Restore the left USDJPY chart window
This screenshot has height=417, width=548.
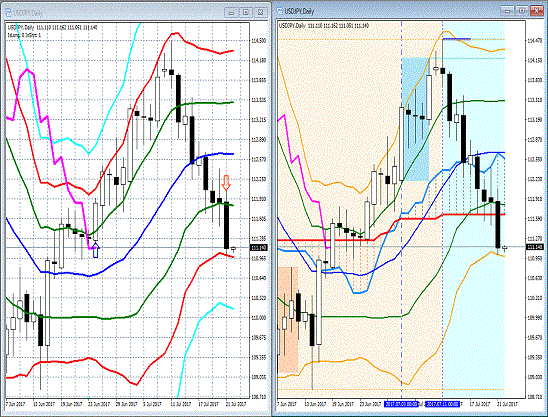[x=246, y=13]
